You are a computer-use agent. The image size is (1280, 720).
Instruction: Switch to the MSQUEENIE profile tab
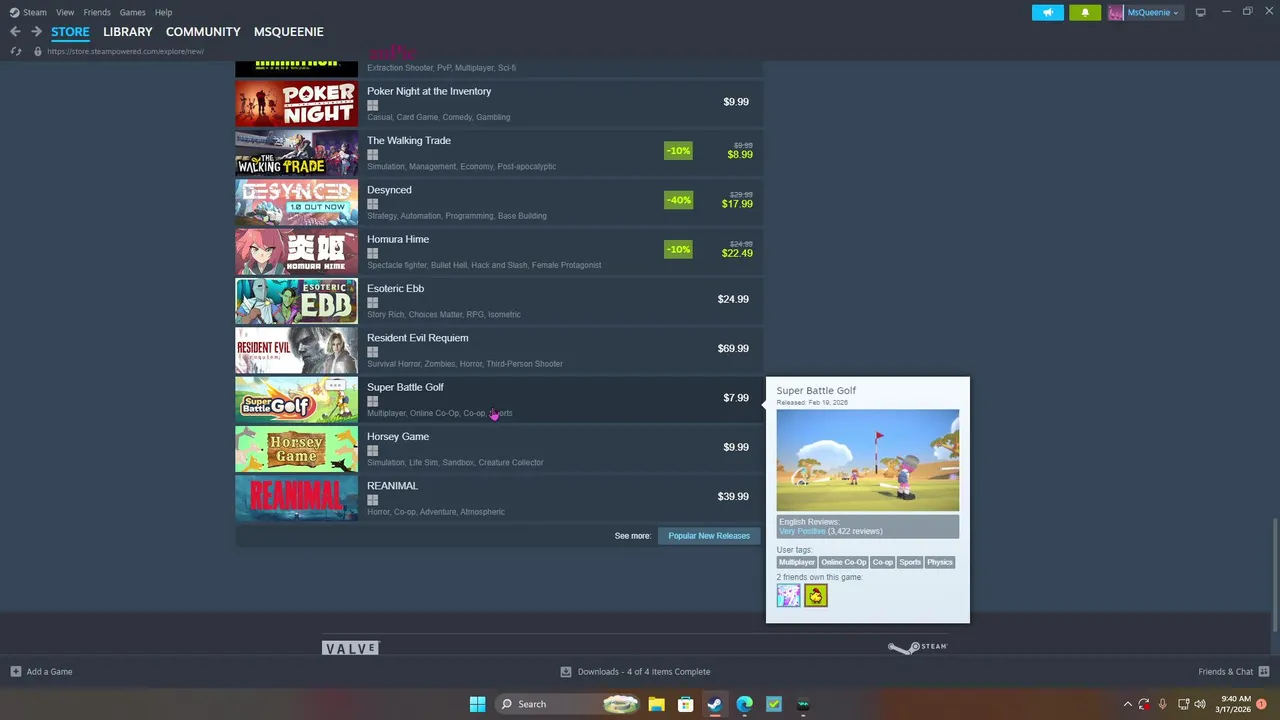(288, 32)
